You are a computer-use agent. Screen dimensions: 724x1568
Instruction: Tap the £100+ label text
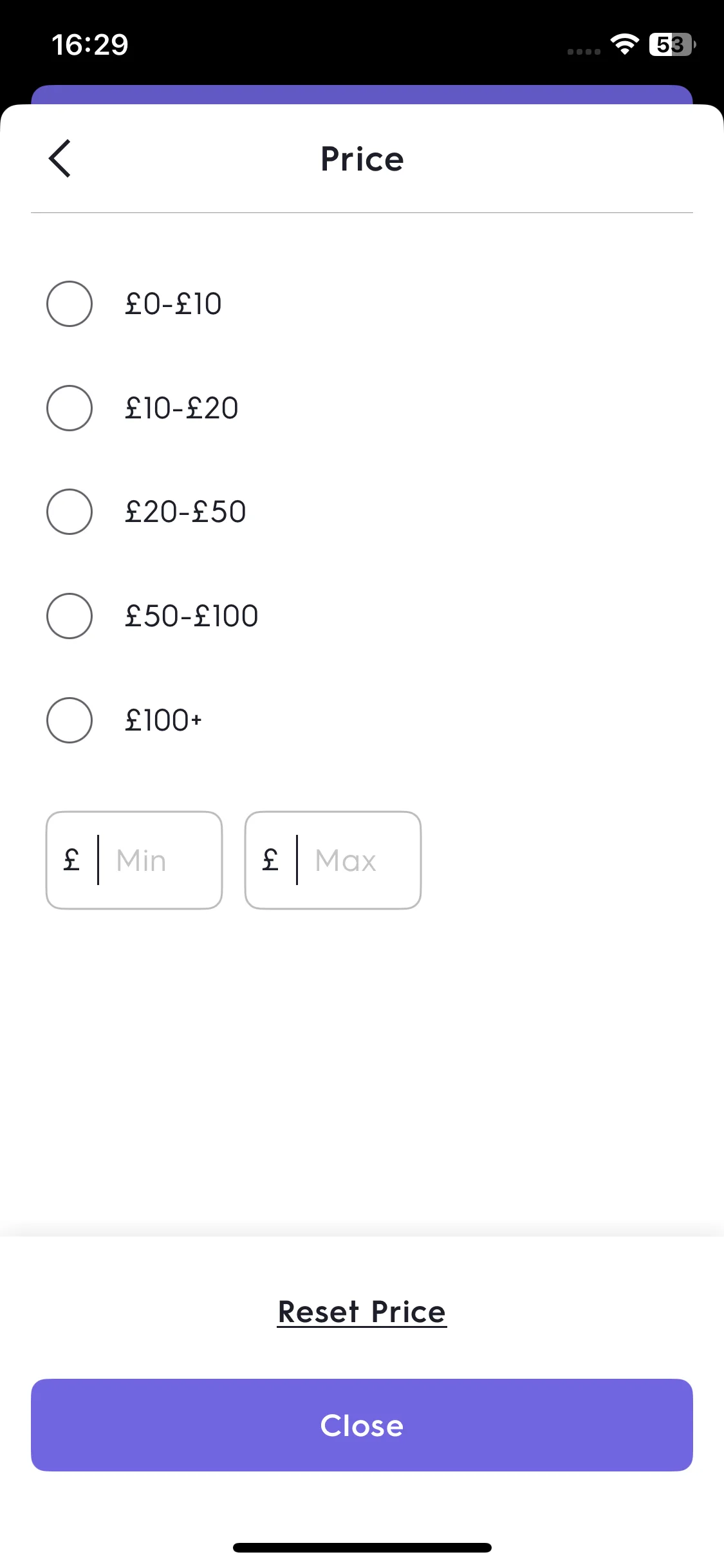163,720
